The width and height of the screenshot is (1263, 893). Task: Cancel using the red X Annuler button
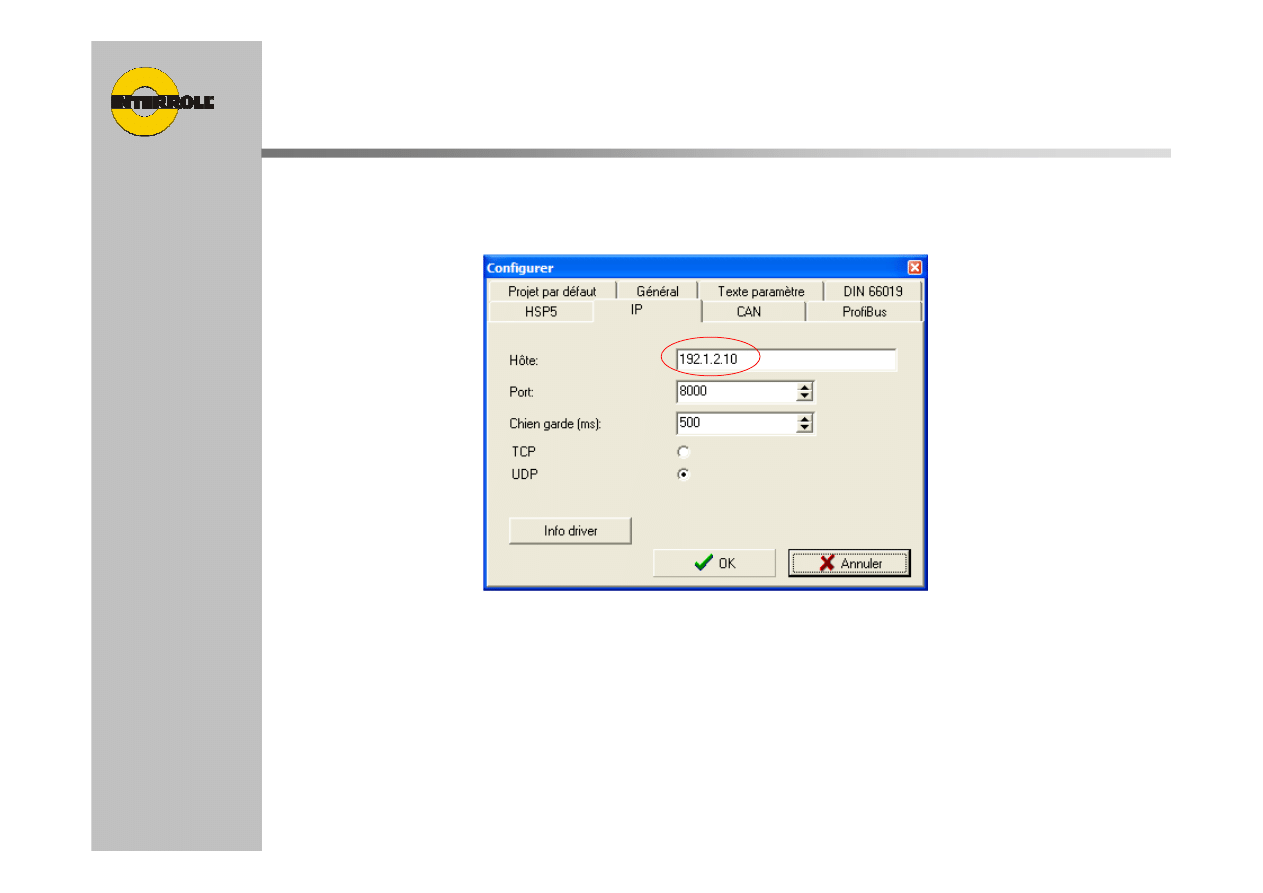[x=849, y=563]
